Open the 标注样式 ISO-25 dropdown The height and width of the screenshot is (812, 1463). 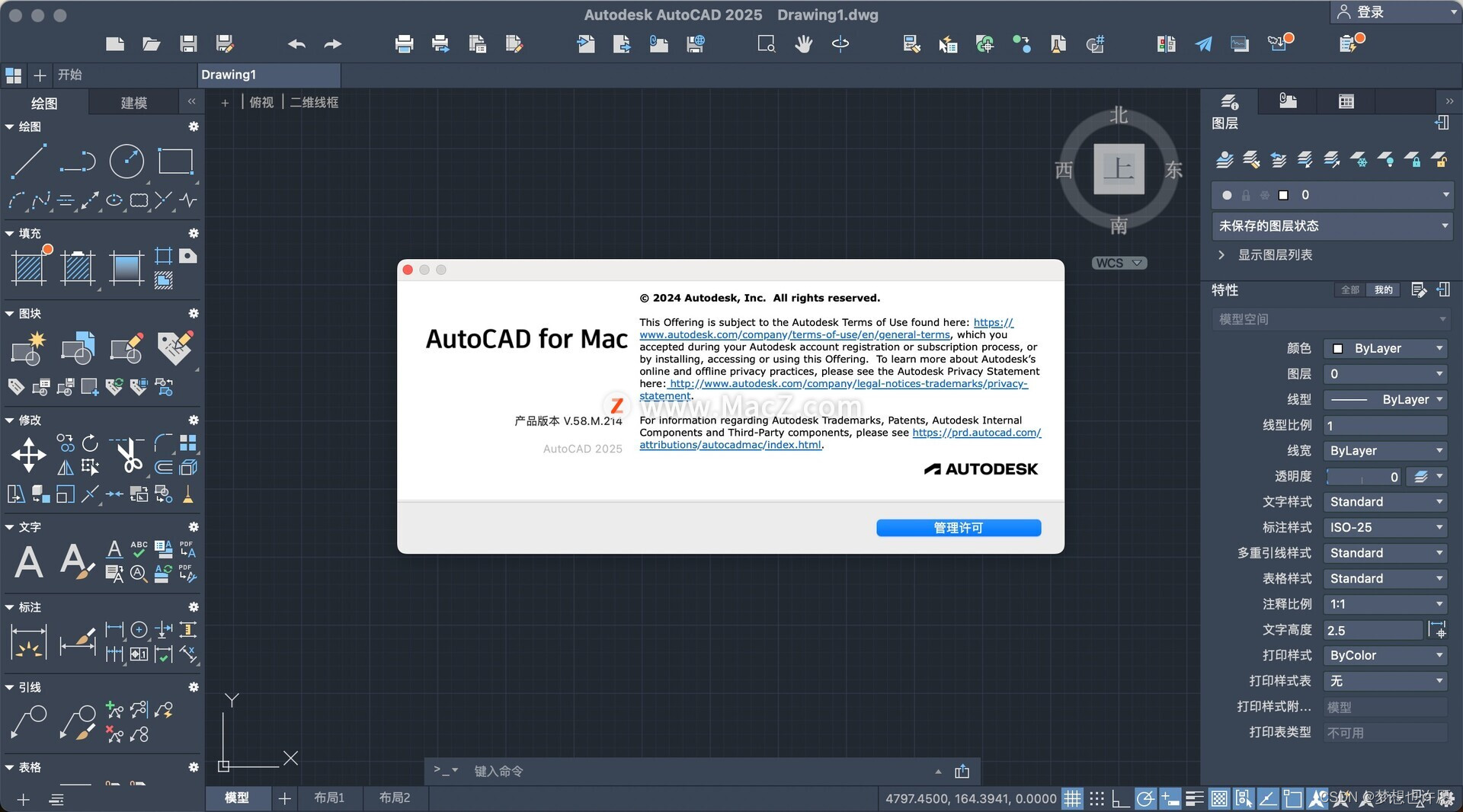(1385, 527)
